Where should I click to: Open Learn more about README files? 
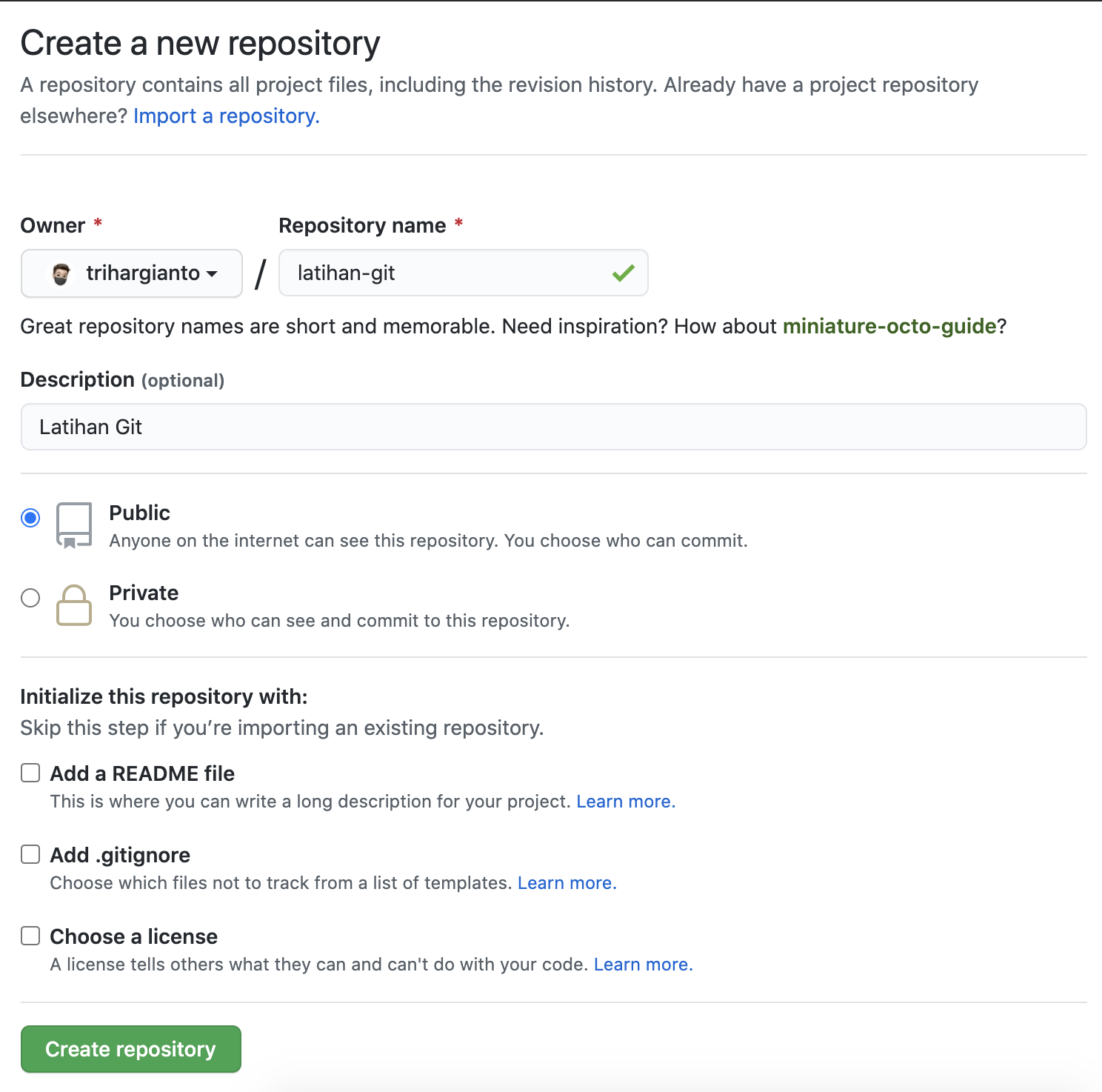point(624,801)
